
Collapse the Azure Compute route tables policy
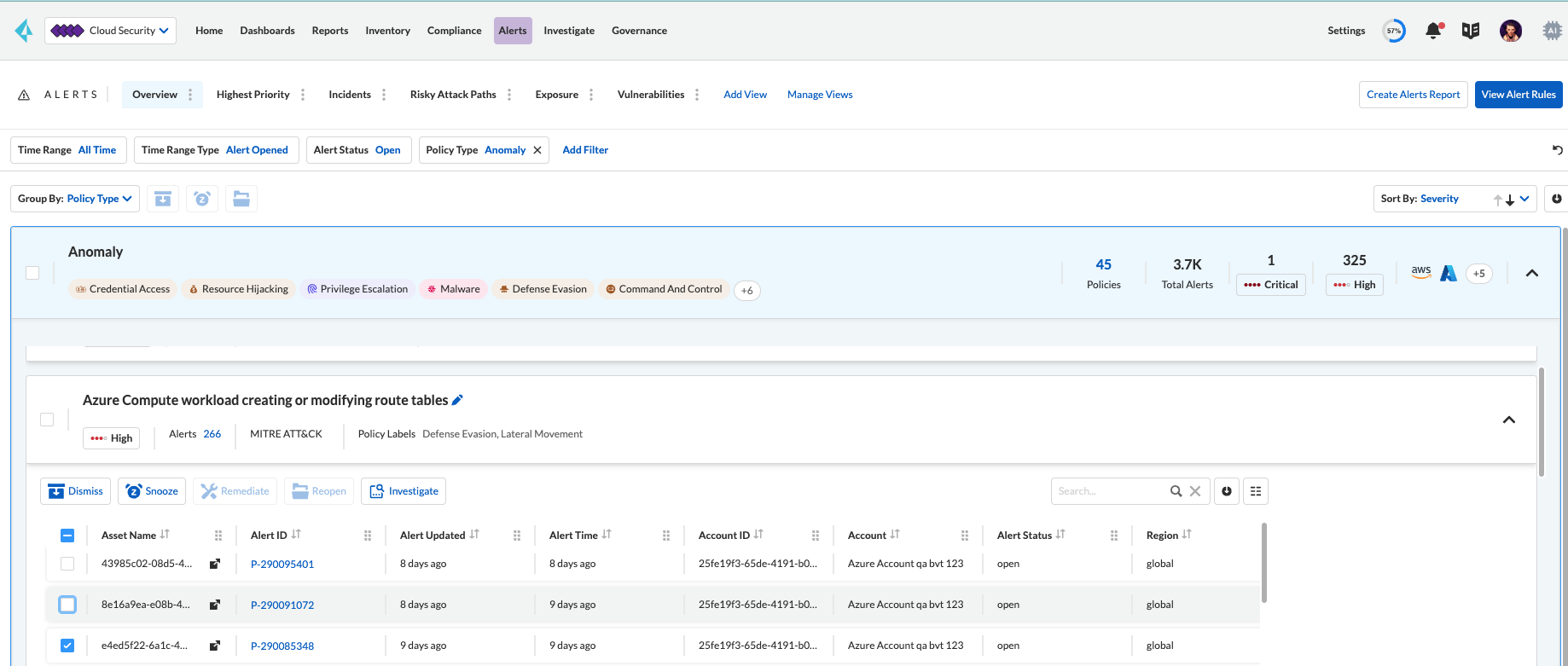click(1509, 420)
